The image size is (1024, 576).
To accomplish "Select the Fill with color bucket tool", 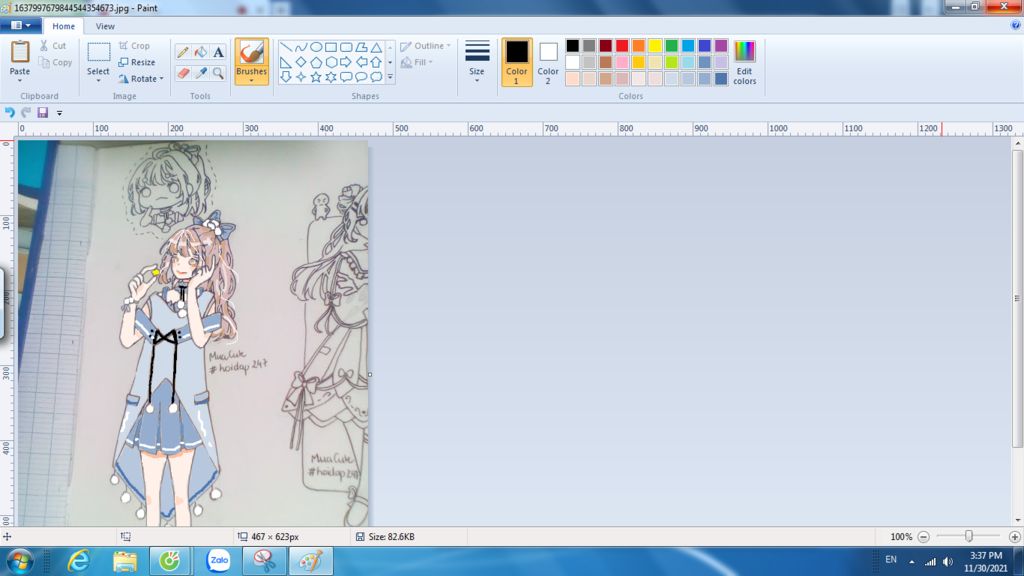I will coord(200,52).
